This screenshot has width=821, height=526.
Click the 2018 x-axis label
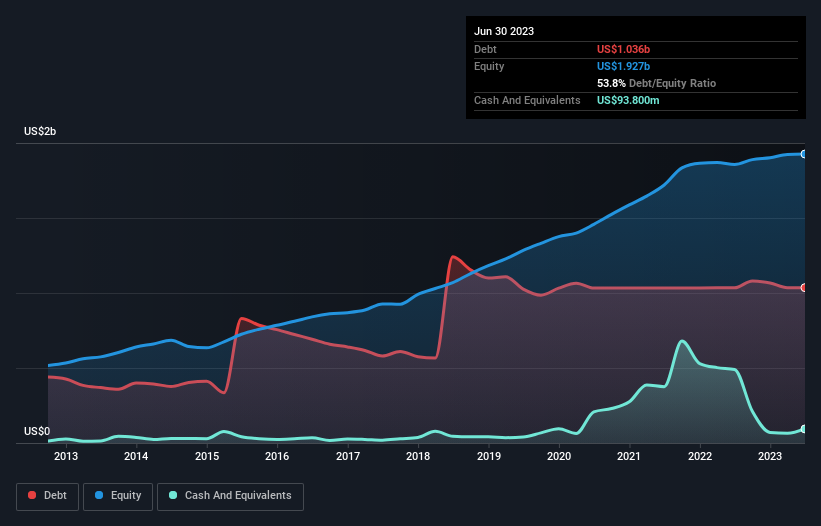pyautogui.click(x=418, y=456)
